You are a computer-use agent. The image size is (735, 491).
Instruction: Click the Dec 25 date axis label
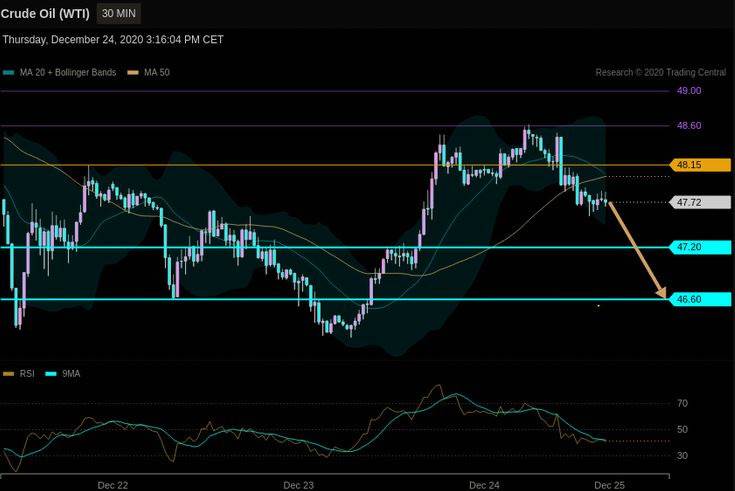pyautogui.click(x=609, y=485)
